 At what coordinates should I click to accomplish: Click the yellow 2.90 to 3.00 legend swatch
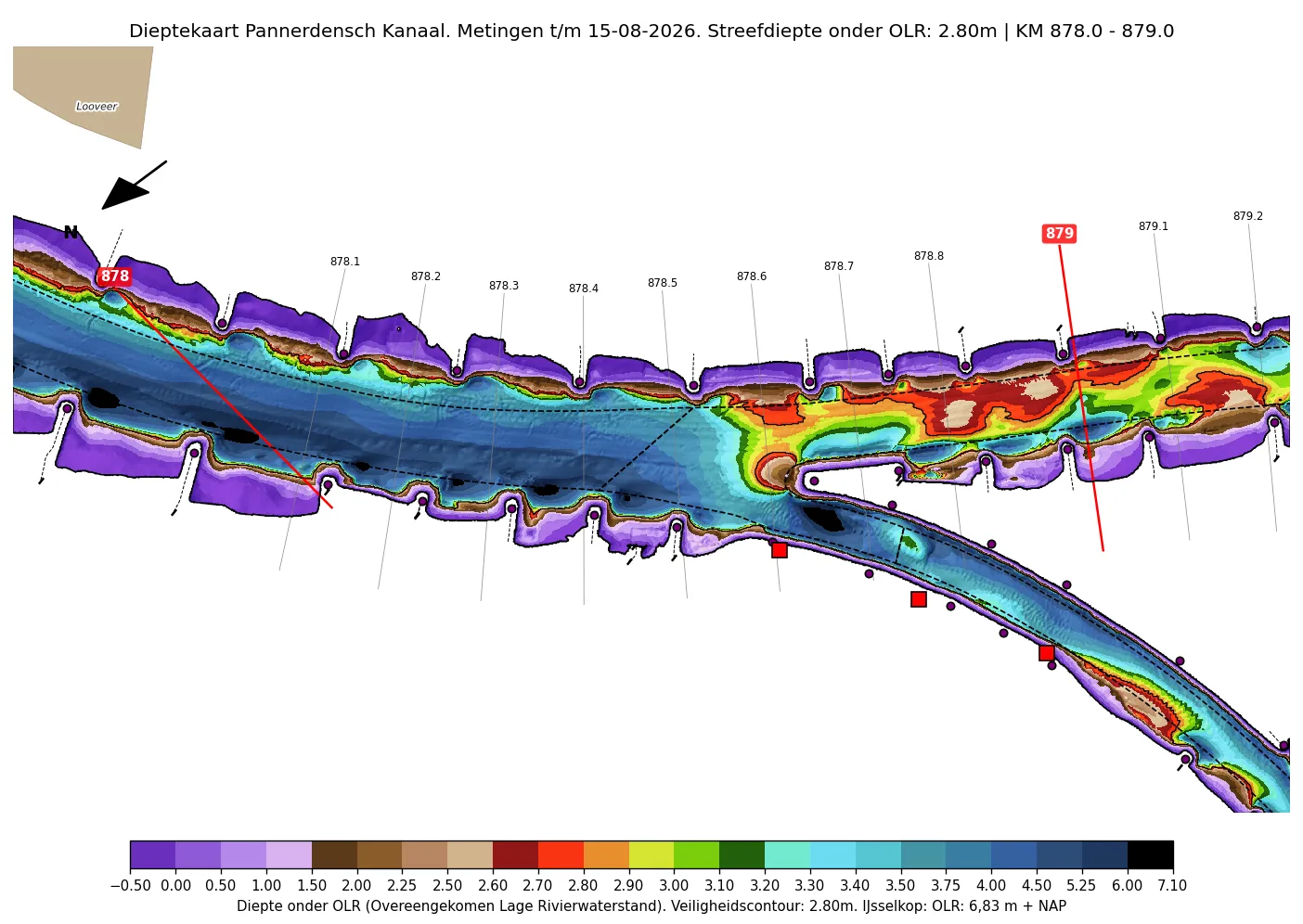(651, 854)
